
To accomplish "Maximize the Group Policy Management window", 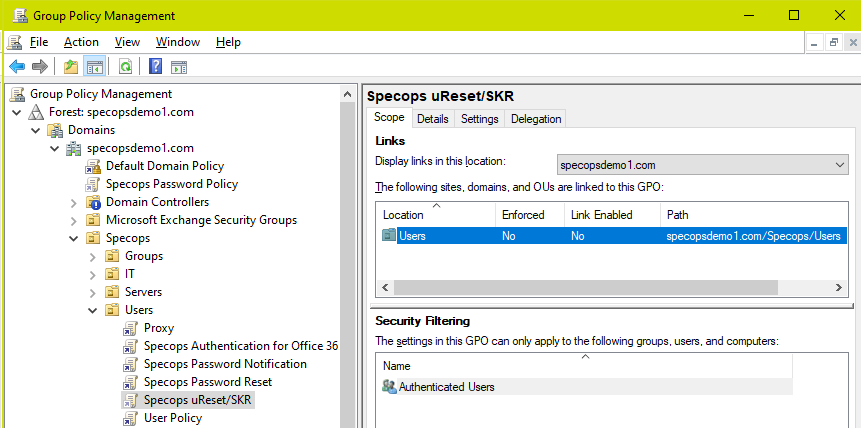I will (794, 15).
